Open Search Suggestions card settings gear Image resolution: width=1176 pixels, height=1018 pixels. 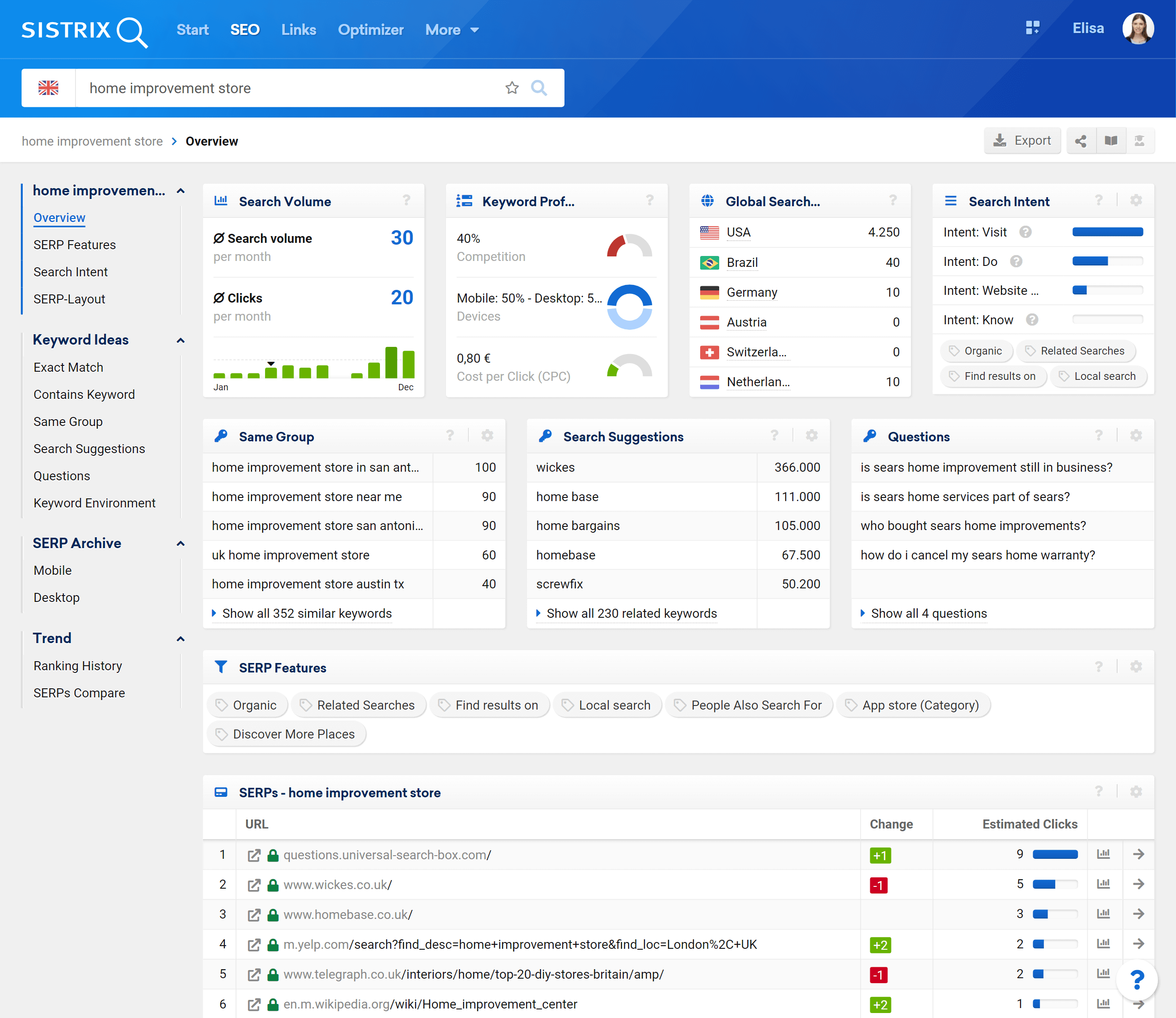click(811, 436)
